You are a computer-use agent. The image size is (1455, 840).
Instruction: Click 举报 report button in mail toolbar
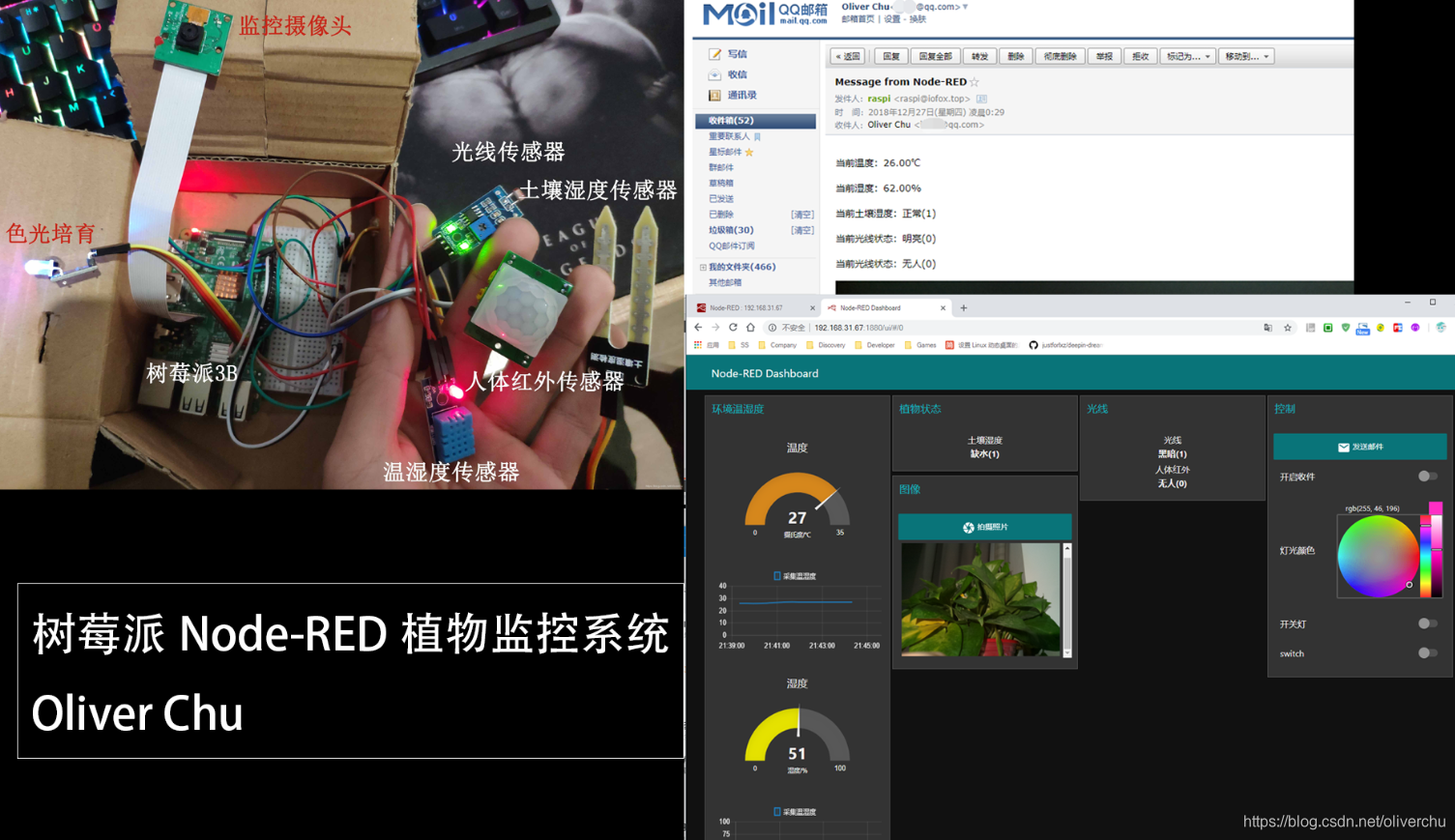[1104, 56]
